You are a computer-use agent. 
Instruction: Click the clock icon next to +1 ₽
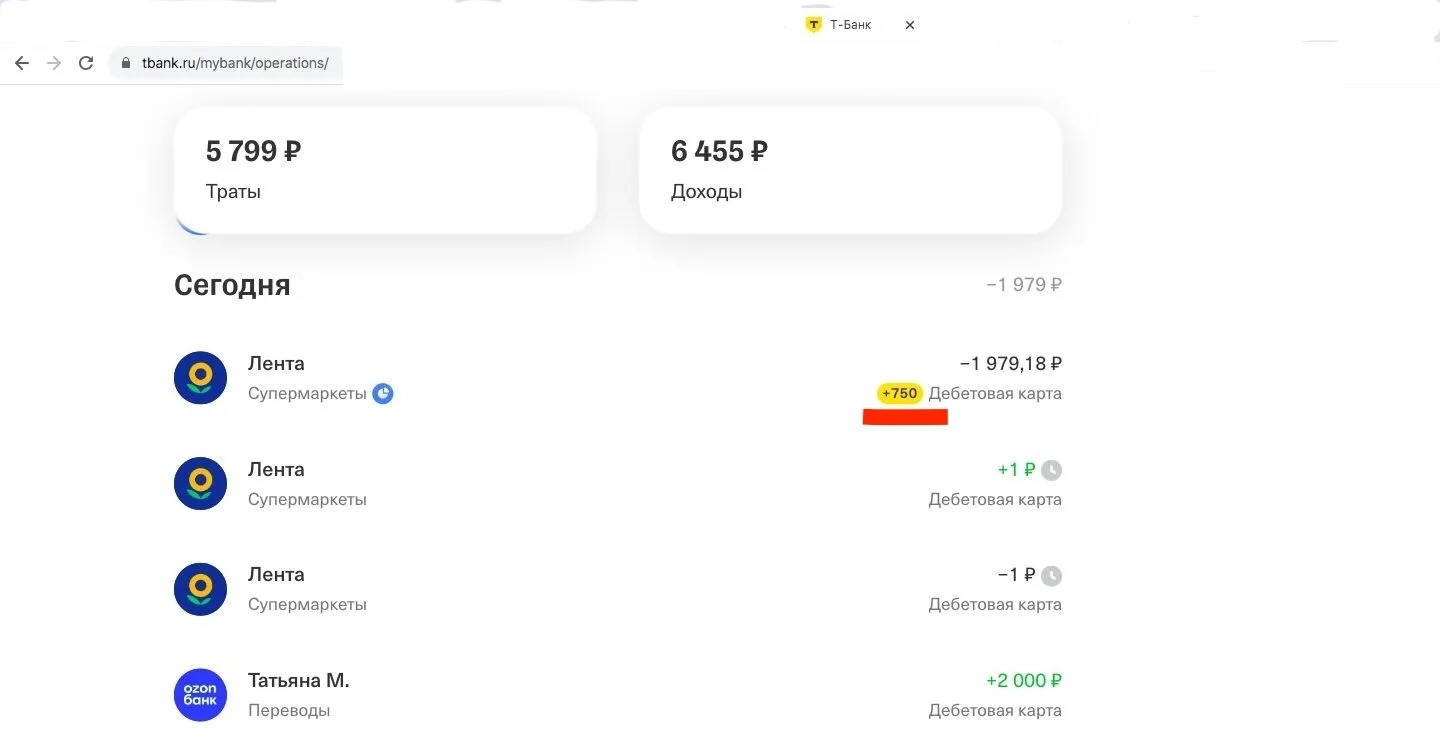(1051, 470)
